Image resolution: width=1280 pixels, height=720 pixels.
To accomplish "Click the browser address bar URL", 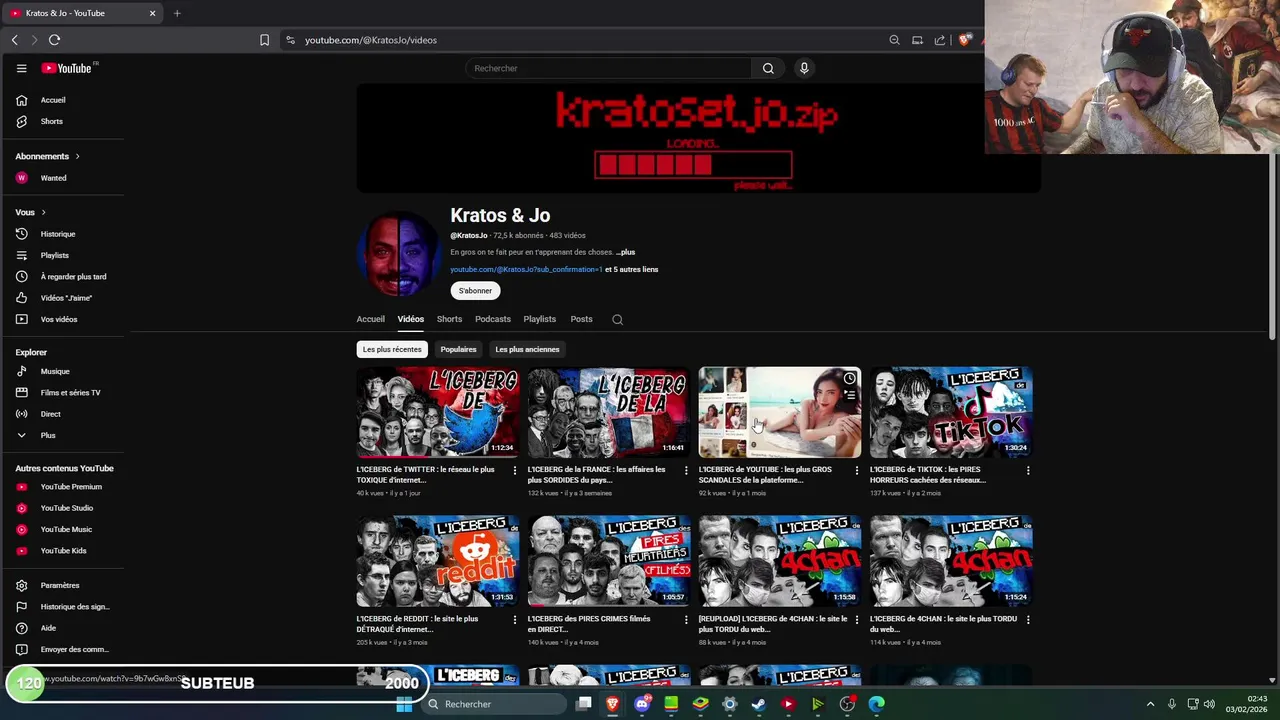I will 370,40.
